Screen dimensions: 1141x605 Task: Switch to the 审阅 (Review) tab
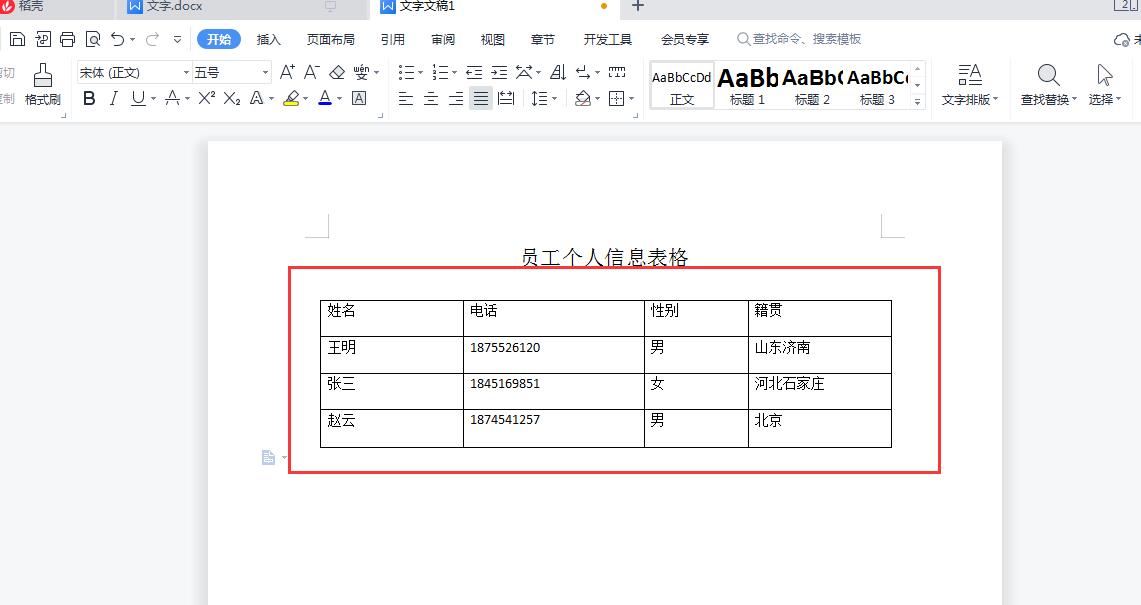(x=442, y=39)
